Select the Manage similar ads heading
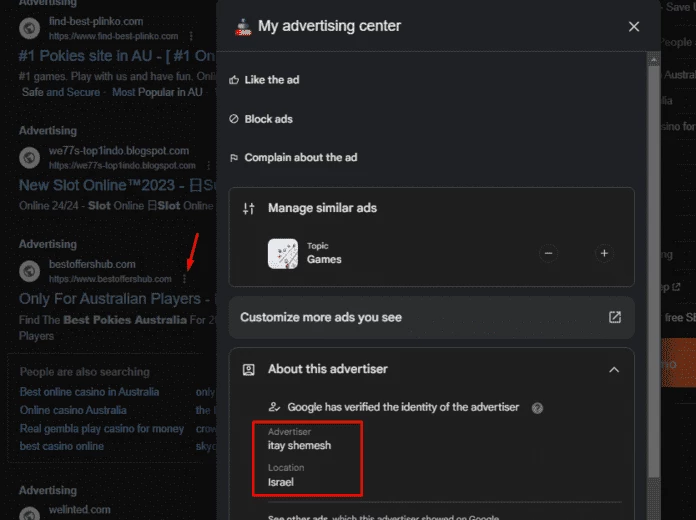Screen dimensions: 696x520 tap(322, 208)
